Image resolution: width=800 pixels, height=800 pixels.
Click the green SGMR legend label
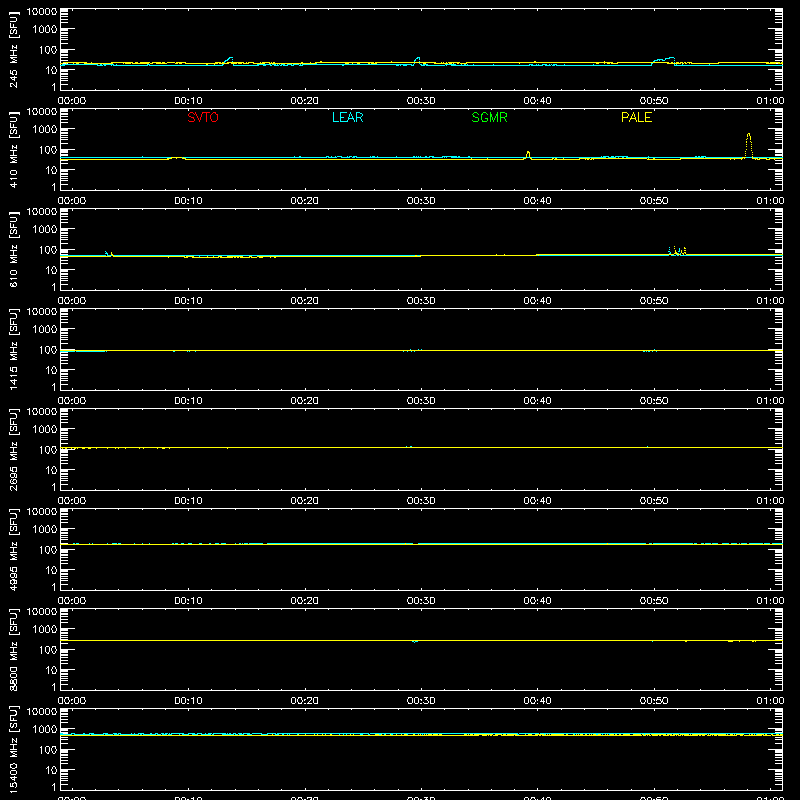pyautogui.click(x=489, y=117)
